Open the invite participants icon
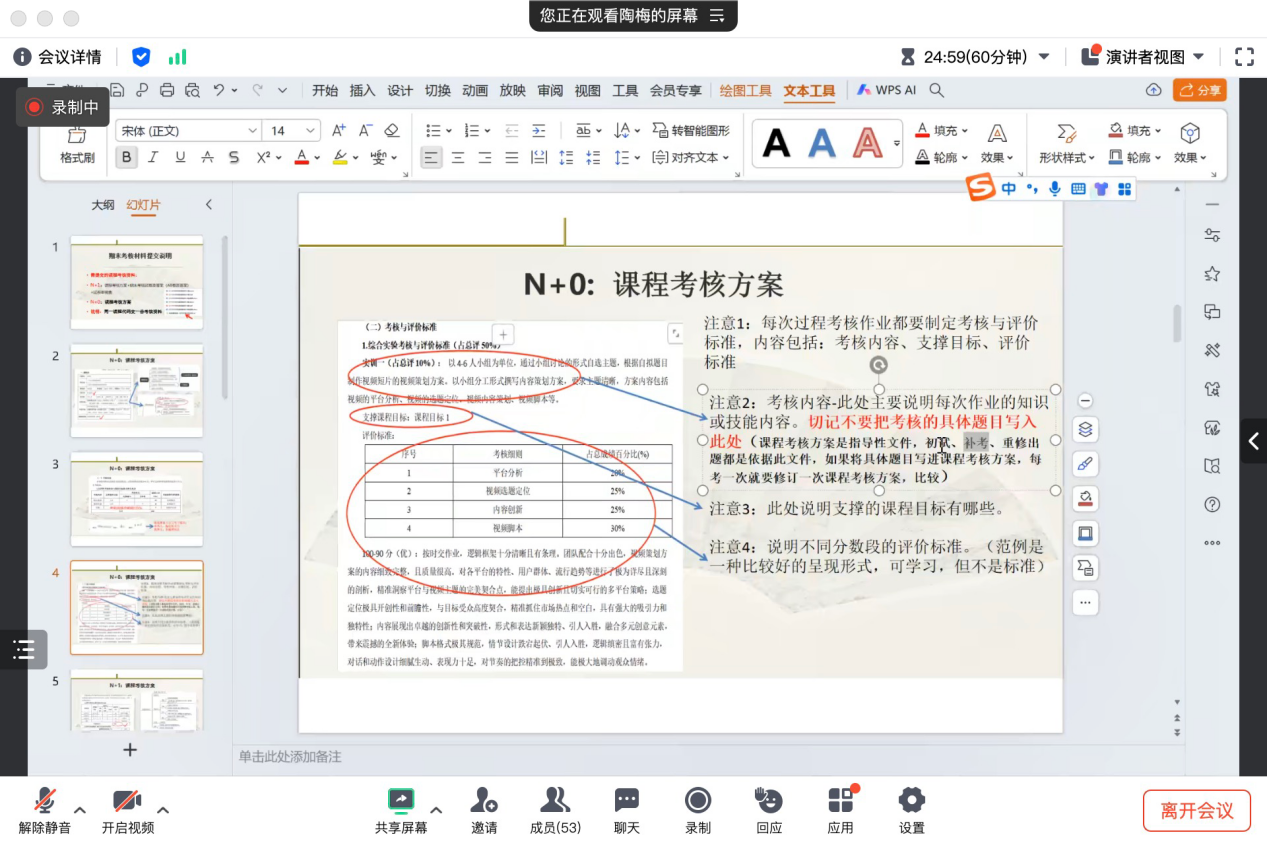The image size is (1267, 845). pyautogui.click(x=484, y=800)
